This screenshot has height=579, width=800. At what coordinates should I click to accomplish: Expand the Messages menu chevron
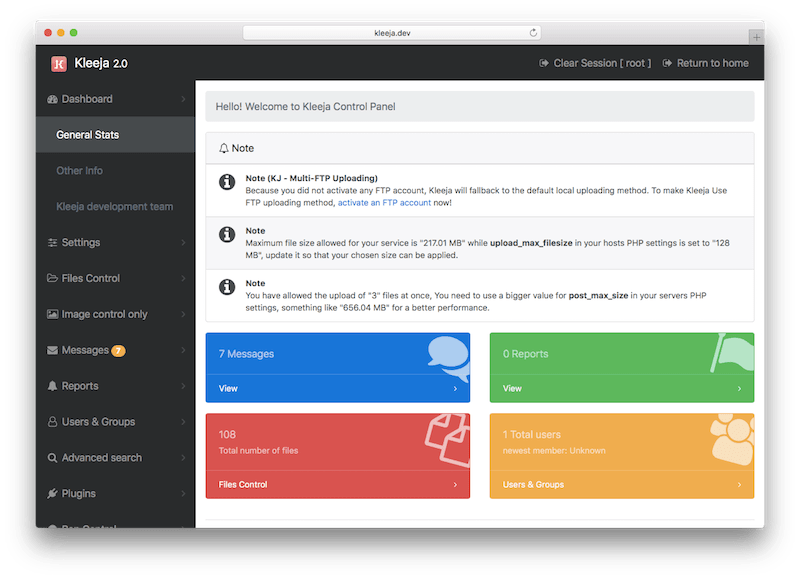click(x=181, y=350)
